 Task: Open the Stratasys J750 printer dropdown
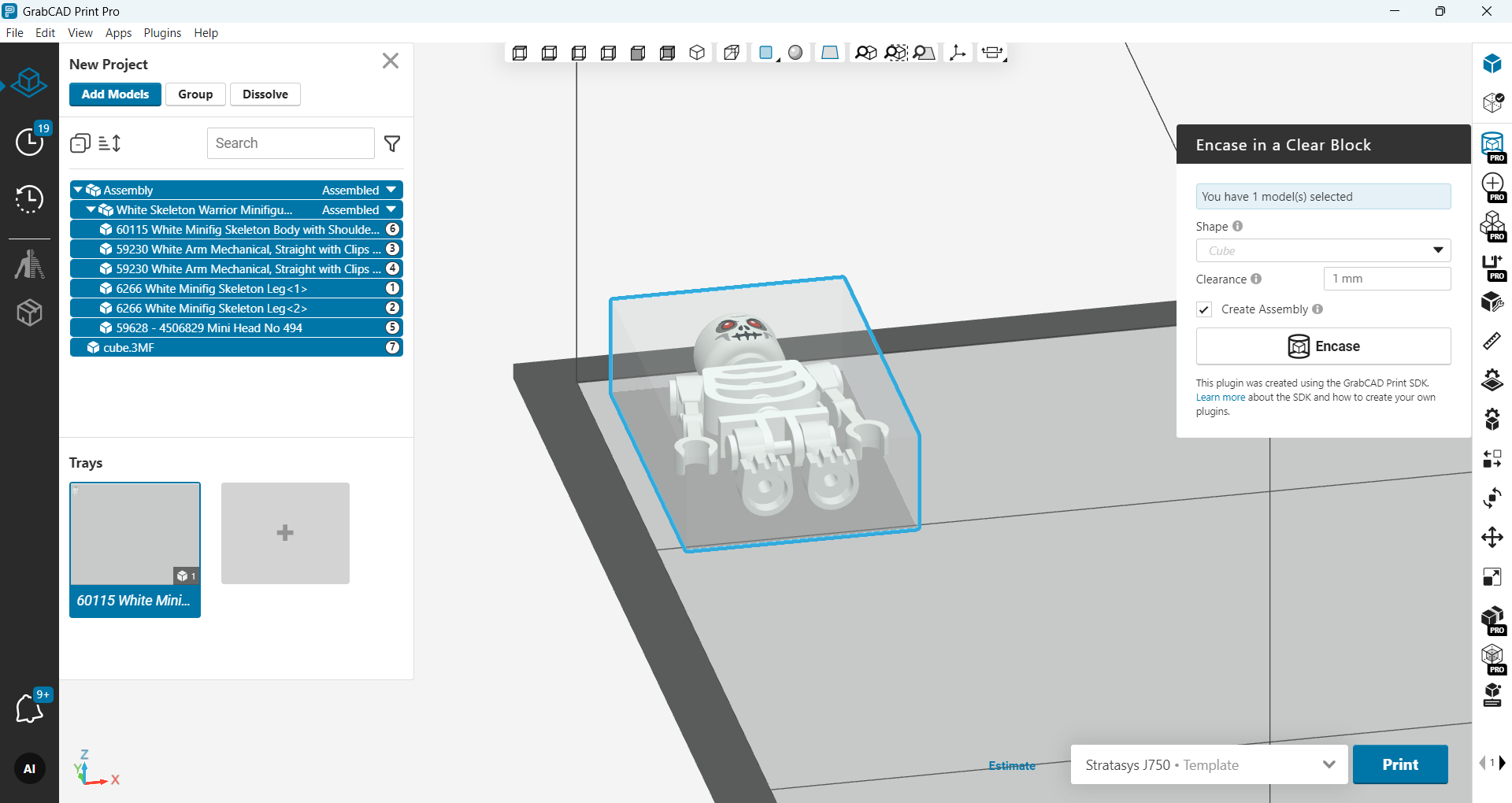[x=1209, y=764]
